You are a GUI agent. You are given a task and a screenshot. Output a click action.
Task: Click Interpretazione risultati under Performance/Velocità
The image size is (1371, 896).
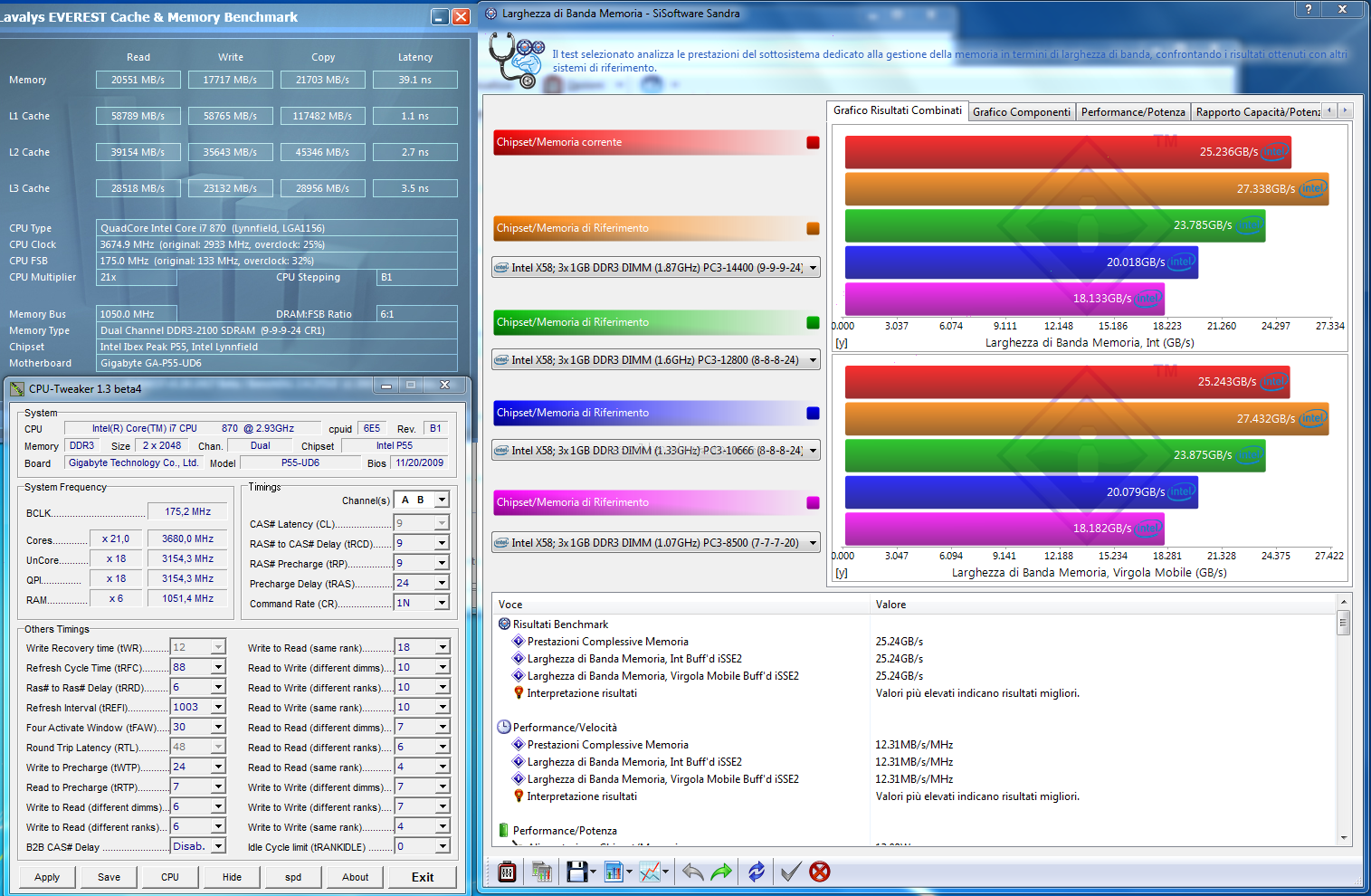[582, 796]
